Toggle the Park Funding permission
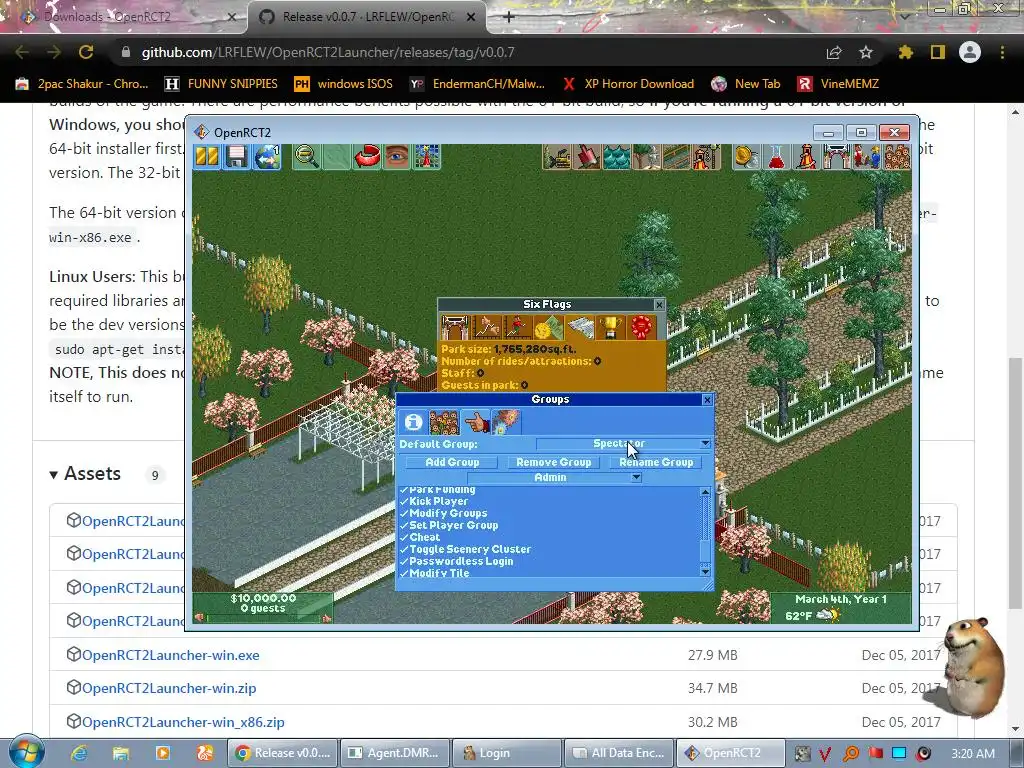The height and width of the screenshot is (768, 1024). (x=438, y=490)
